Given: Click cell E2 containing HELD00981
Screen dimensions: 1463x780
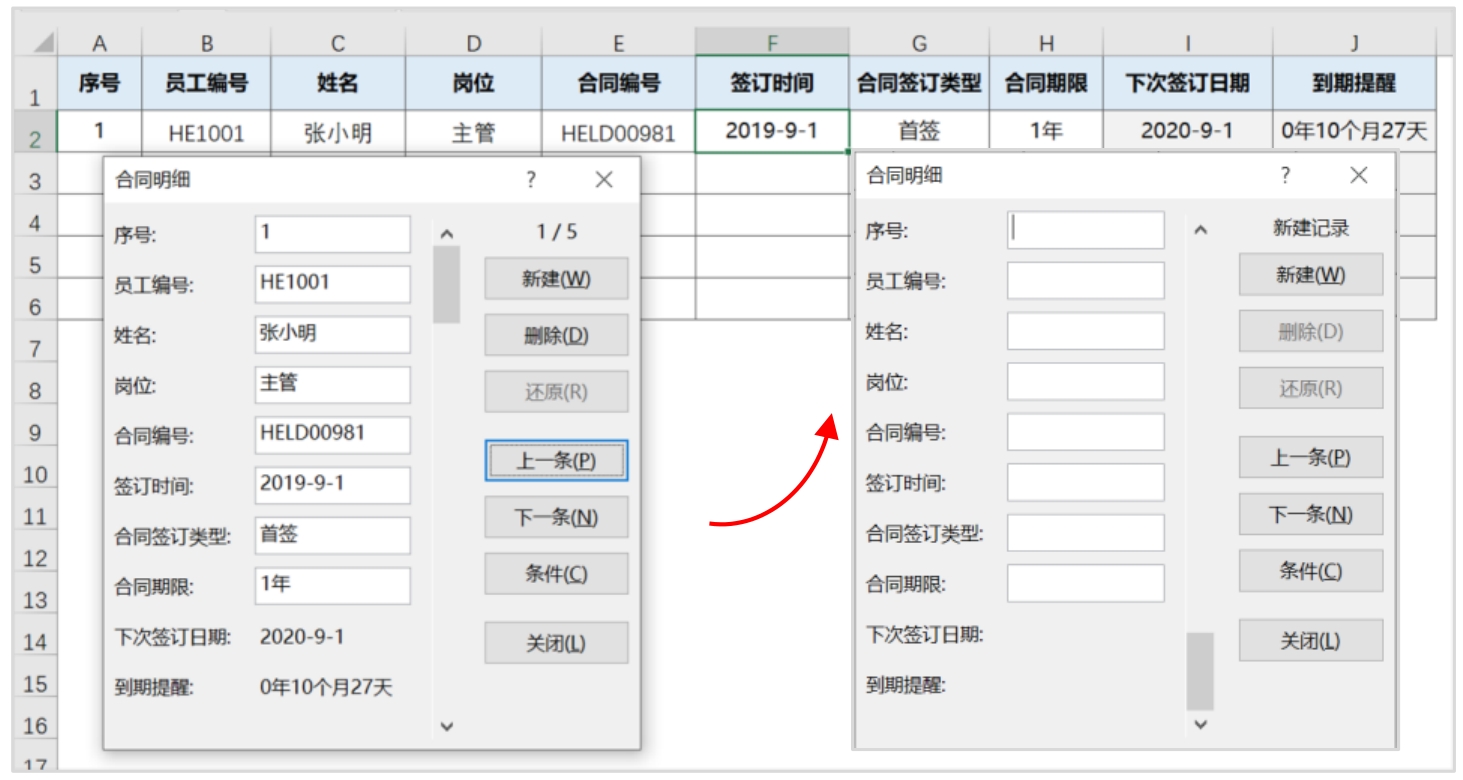Looking at the screenshot, I should [618, 132].
